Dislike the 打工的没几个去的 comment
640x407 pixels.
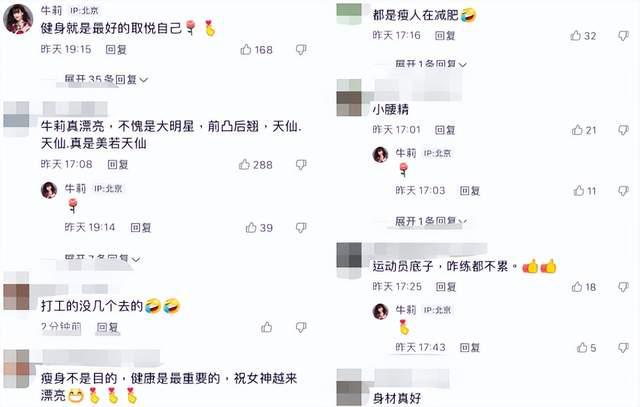tap(301, 327)
